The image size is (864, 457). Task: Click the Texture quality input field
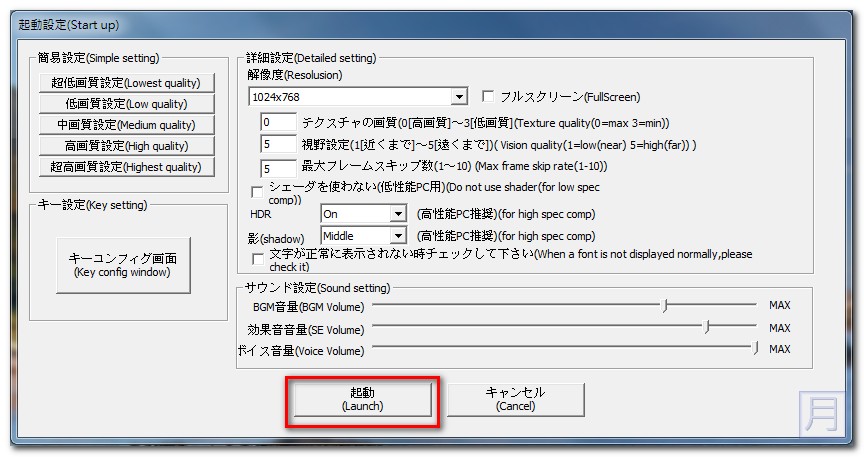tap(277, 123)
